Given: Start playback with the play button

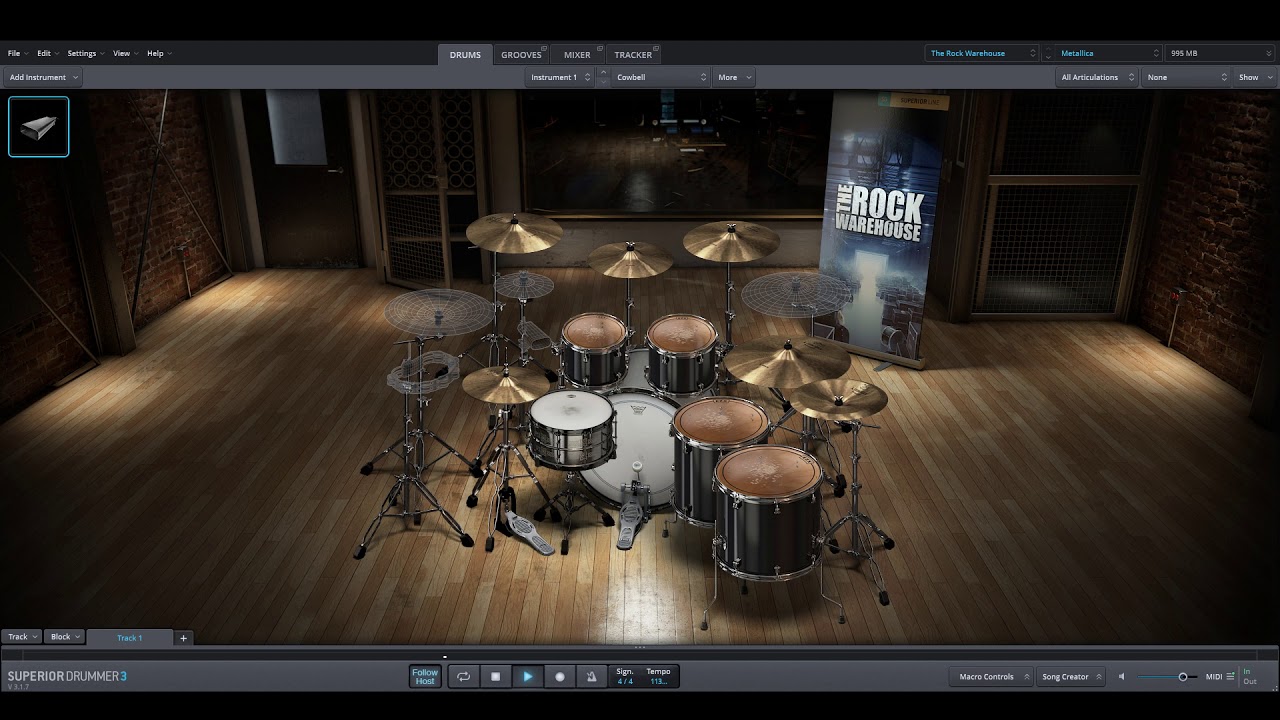Looking at the screenshot, I should click(527, 677).
